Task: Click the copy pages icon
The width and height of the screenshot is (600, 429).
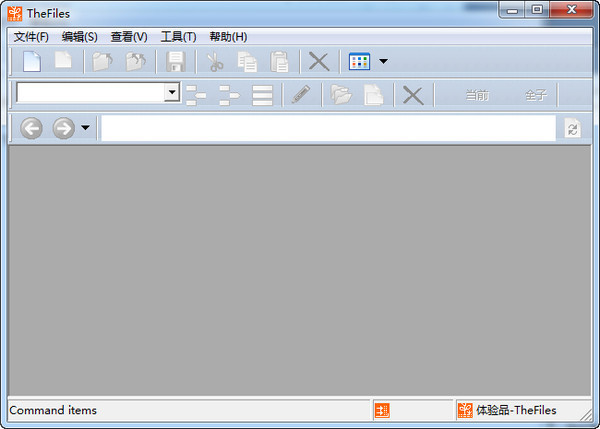Action: [248, 62]
